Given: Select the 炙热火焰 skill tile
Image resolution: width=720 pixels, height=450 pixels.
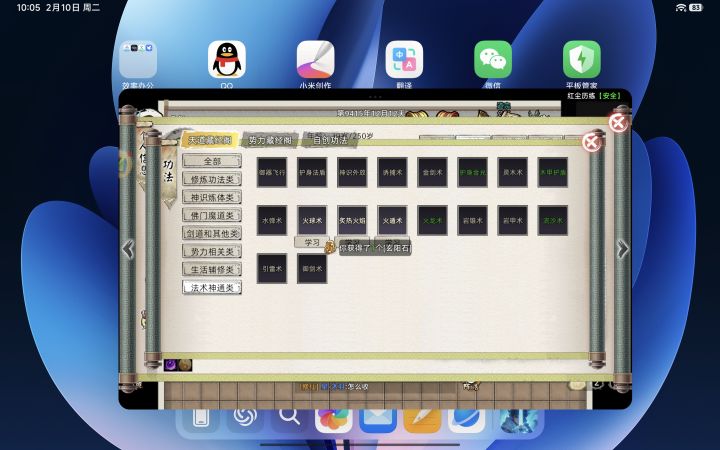Looking at the screenshot, I should coord(352,220).
